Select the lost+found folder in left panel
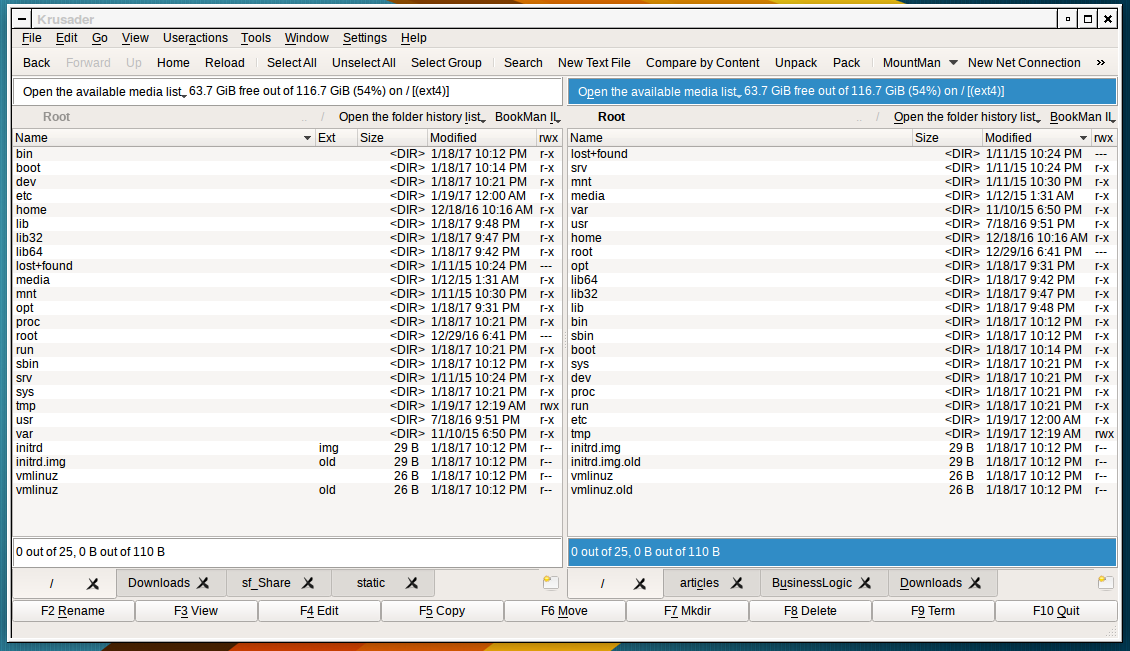This screenshot has height=651, width=1130. tap(287, 266)
